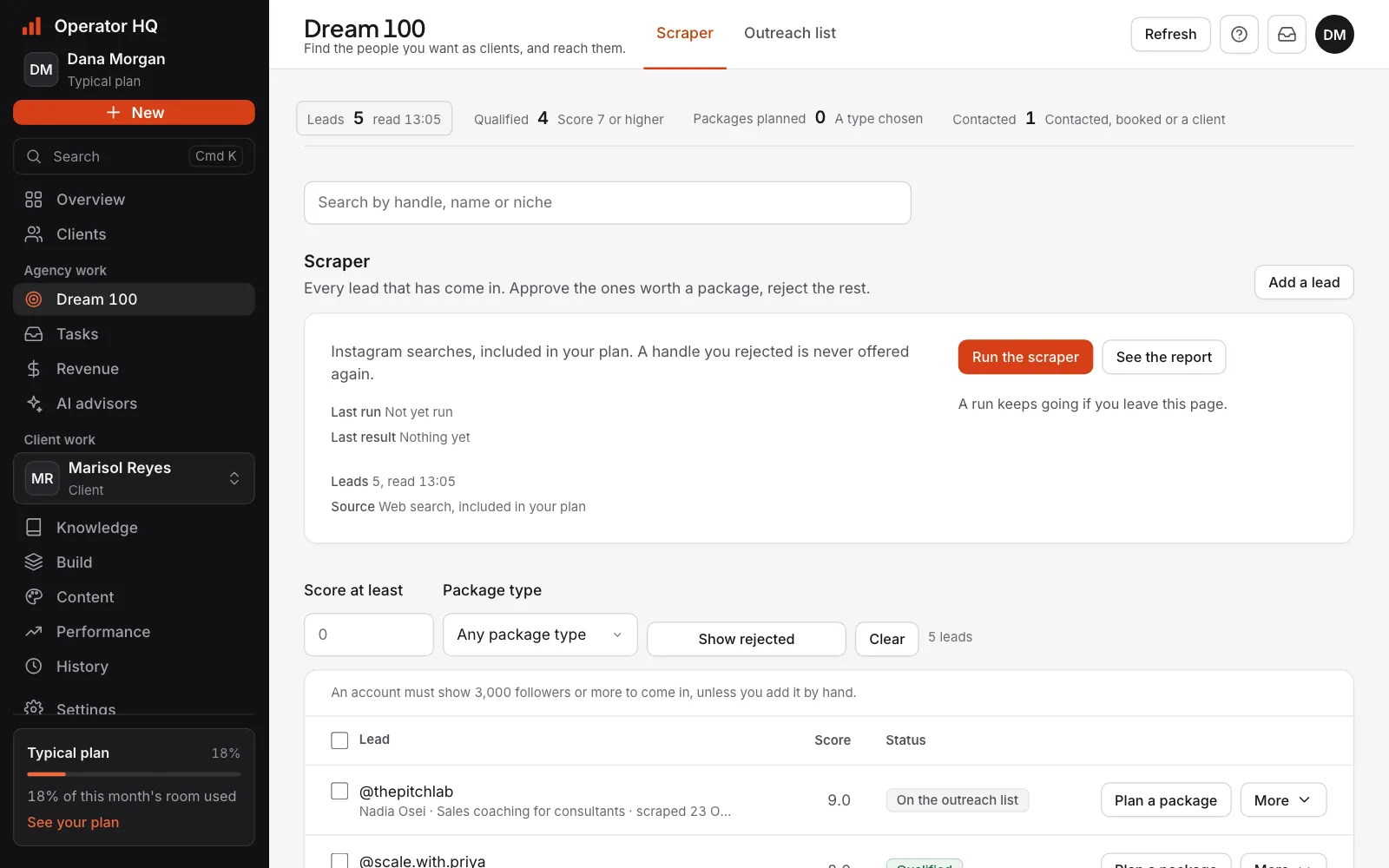
Task: Click the Typical plan usage progress bar
Action: (x=134, y=773)
